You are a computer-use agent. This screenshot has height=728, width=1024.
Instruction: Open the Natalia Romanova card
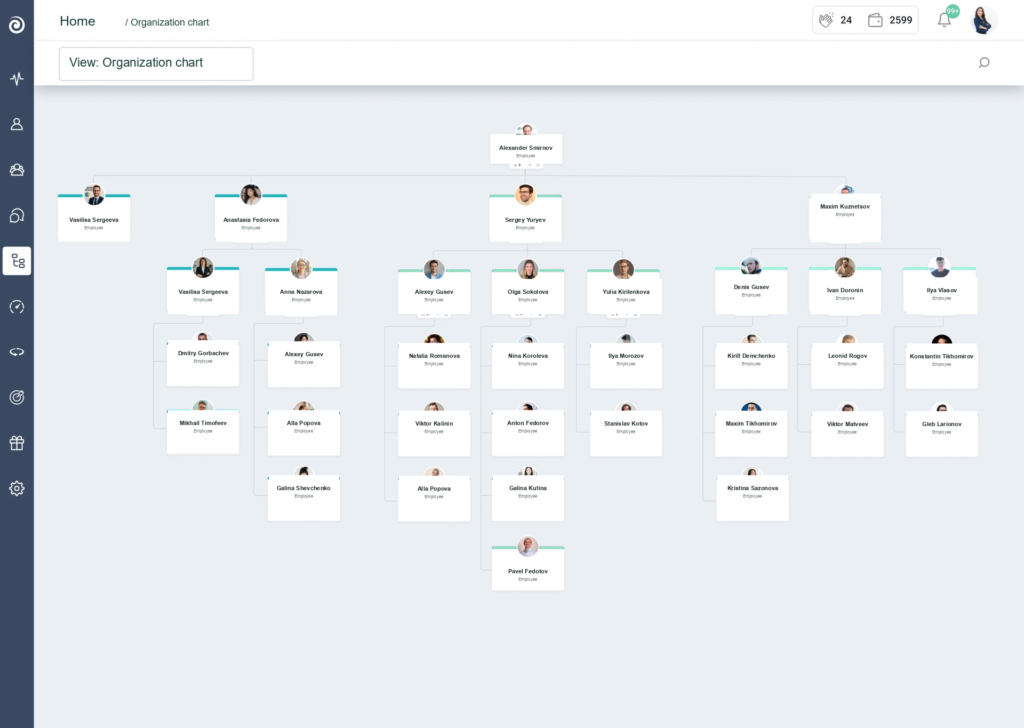pyautogui.click(x=434, y=366)
